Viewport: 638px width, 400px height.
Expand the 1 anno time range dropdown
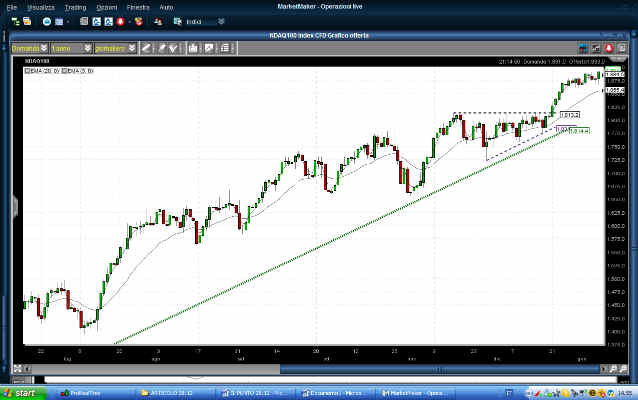click(x=88, y=47)
